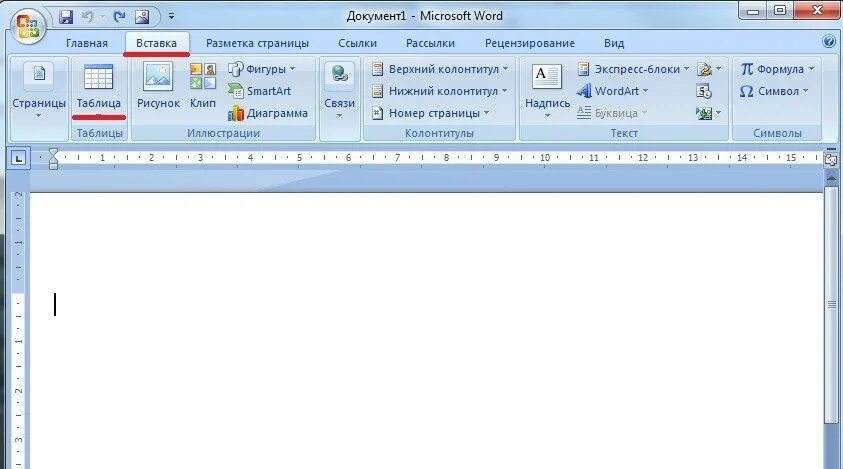843x469 pixels.
Task: Open Номер страницы dropdown
Action: 431,113
